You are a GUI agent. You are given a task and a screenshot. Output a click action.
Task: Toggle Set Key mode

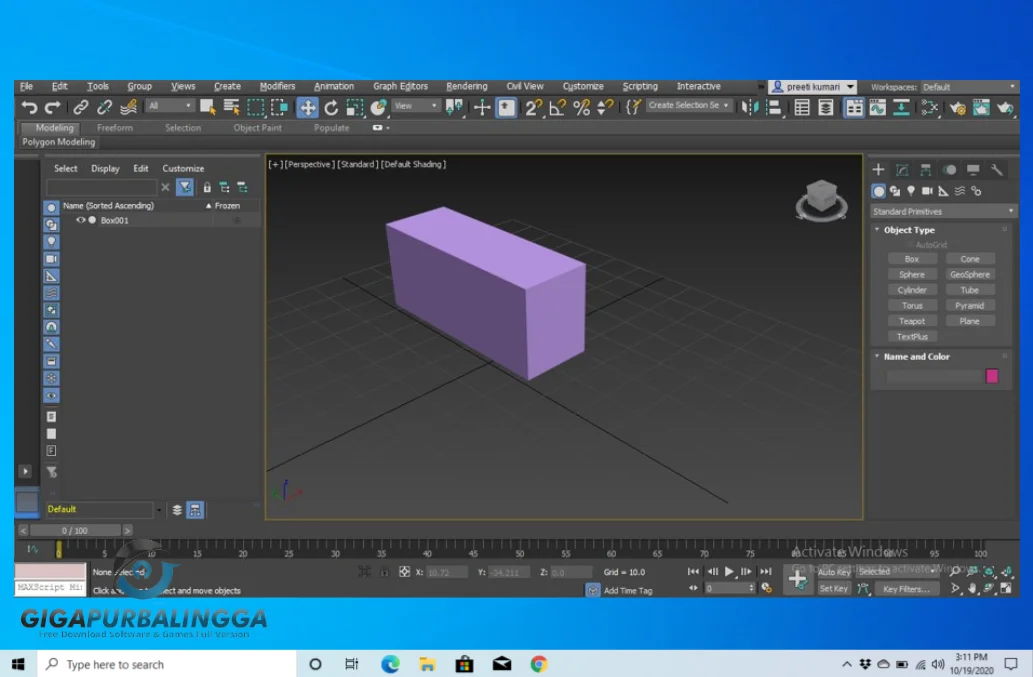836,588
